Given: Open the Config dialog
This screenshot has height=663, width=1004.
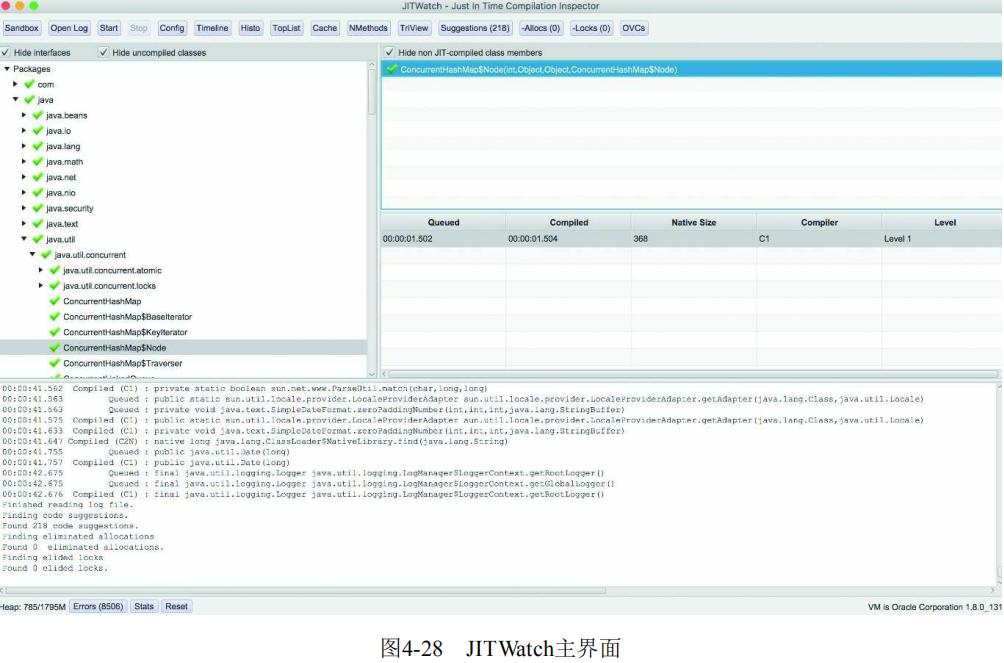Looking at the screenshot, I should coord(172,28).
